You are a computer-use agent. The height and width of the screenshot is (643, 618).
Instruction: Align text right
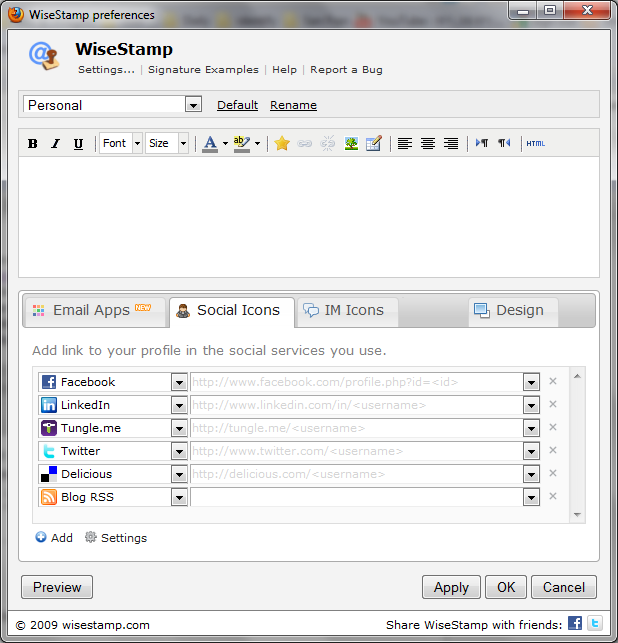tap(451, 144)
